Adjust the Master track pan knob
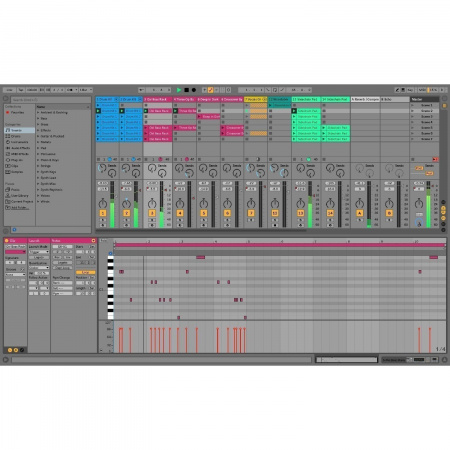Viewport: 450px width, 450px height. (419, 203)
